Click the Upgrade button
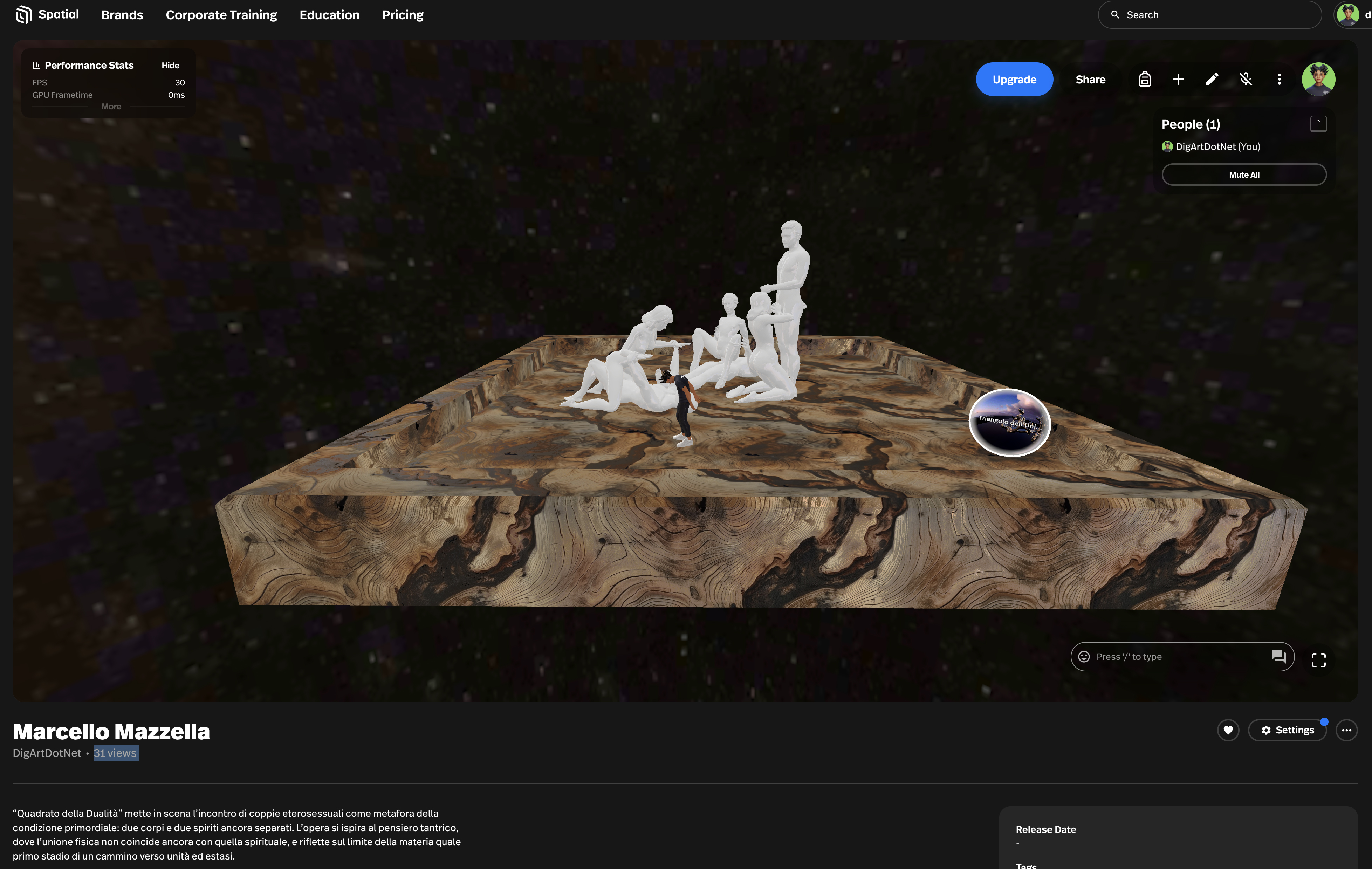 pos(1014,79)
